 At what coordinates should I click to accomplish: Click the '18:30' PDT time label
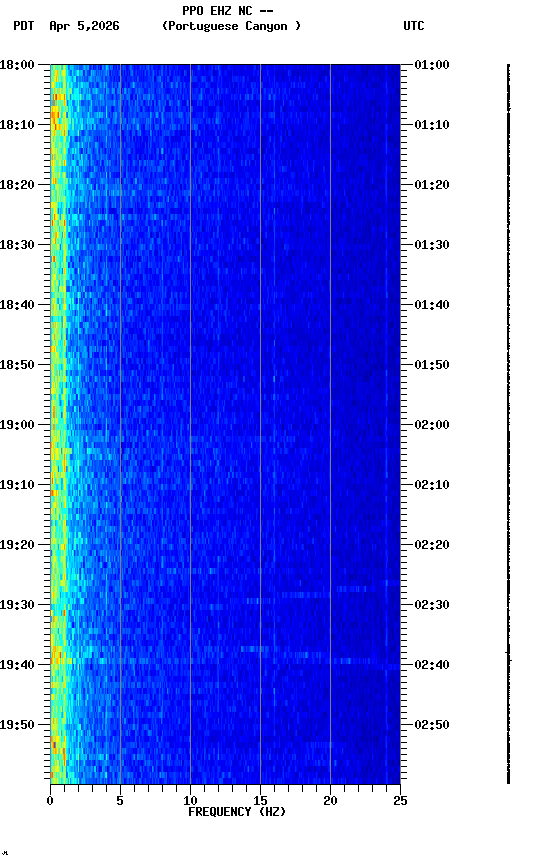coord(17,245)
